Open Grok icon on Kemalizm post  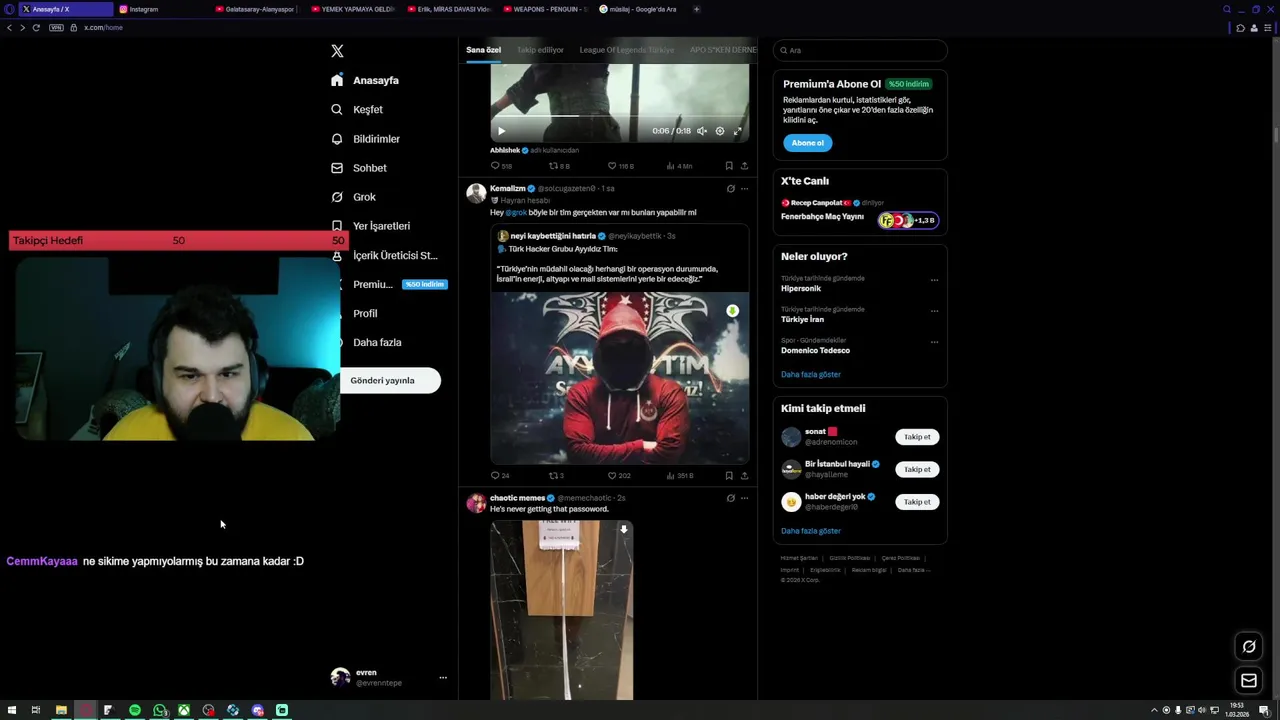coord(730,188)
